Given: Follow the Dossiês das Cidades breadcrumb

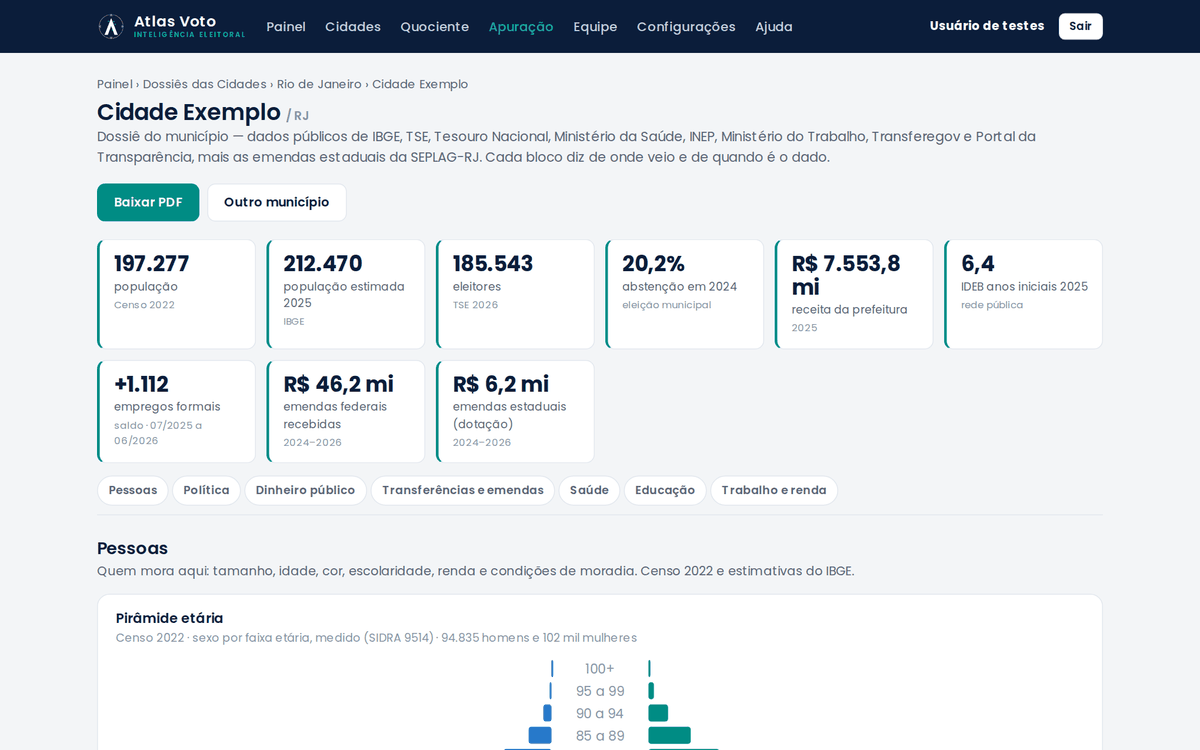Looking at the screenshot, I should [205, 84].
